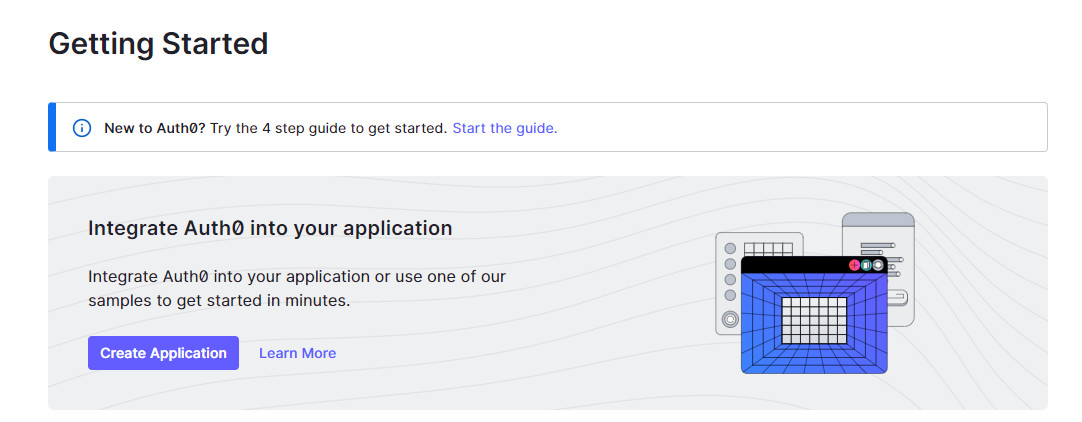Click the Integrate Auth0 into your application heading
This screenshot has height=422, width=1082.
(270, 228)
